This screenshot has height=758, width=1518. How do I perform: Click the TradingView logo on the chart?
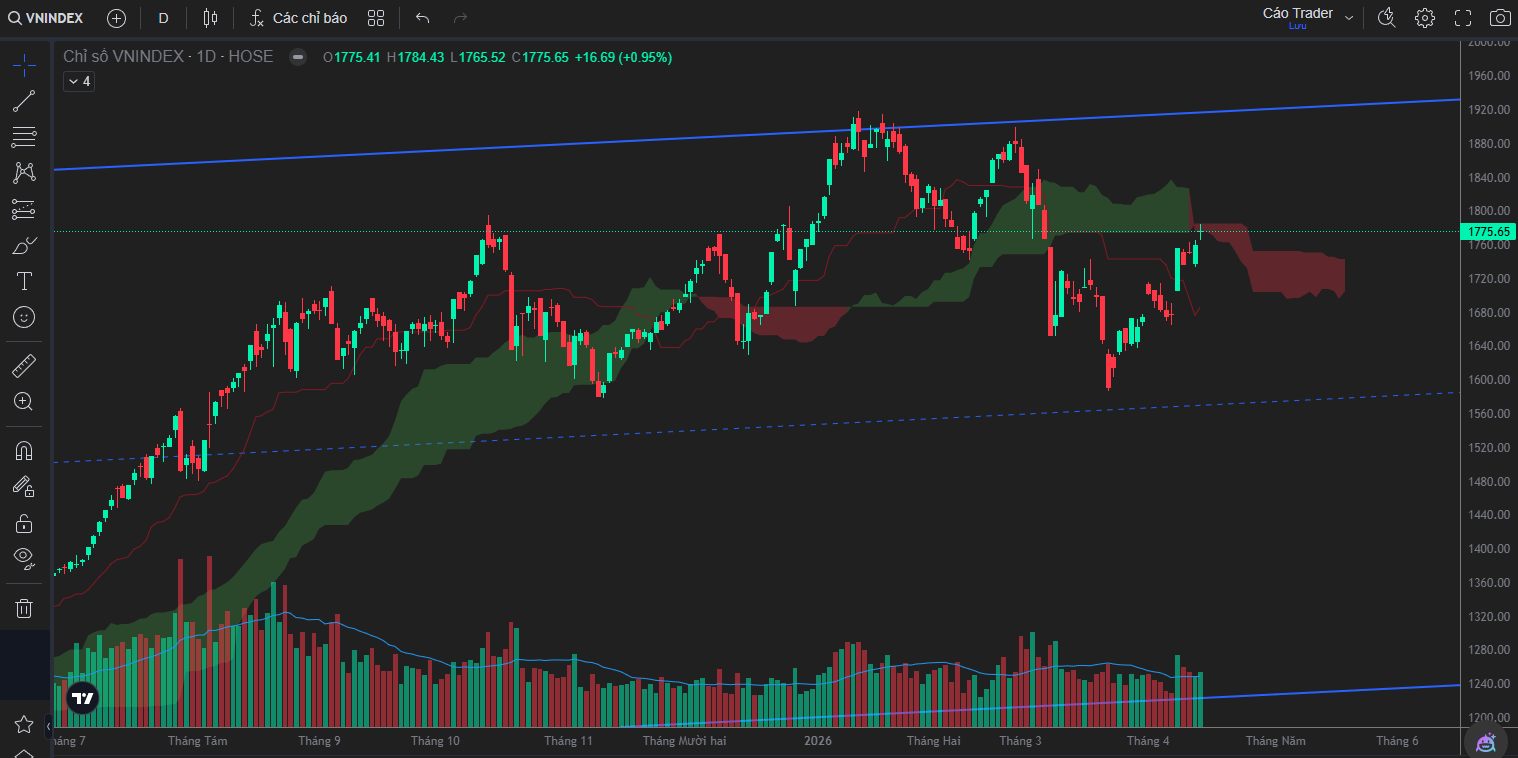(83, 697)
